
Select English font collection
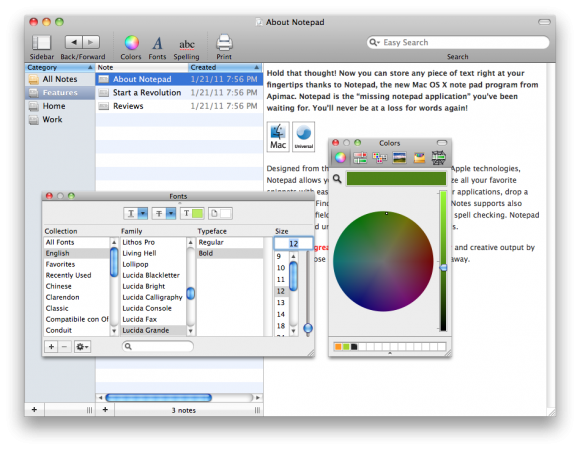point(76,253)
